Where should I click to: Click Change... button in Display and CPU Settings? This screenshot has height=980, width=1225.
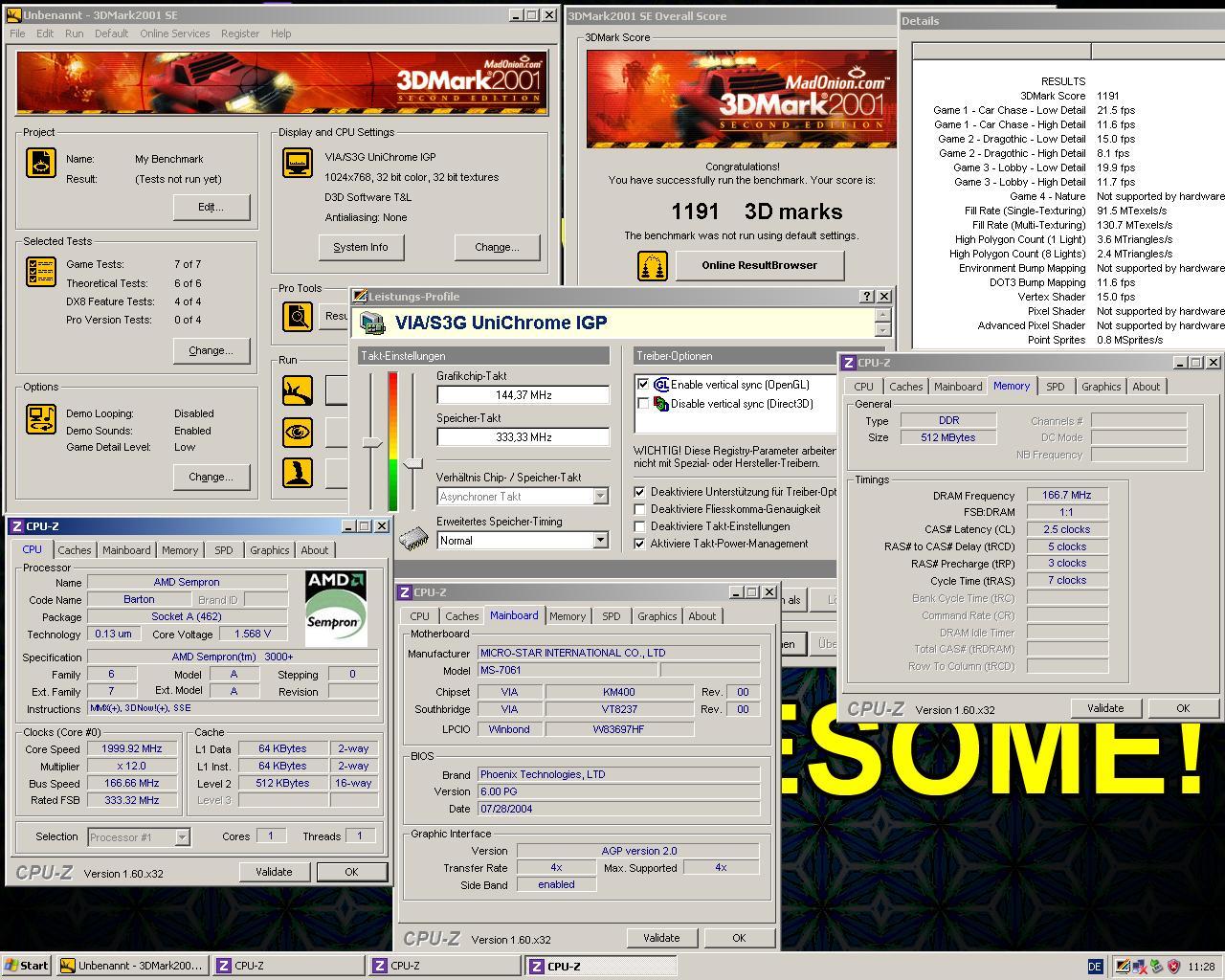coord(498,247)
